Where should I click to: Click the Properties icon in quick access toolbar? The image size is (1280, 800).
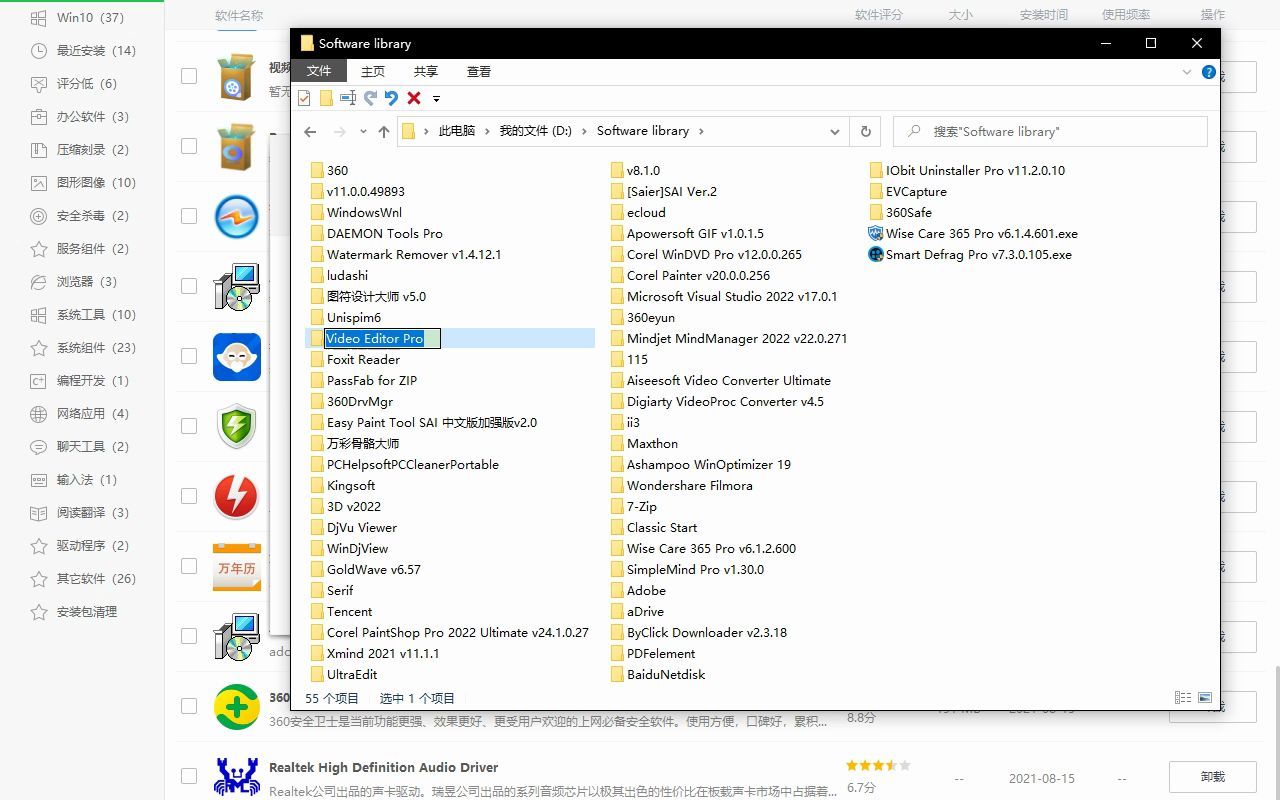(304, 98)
